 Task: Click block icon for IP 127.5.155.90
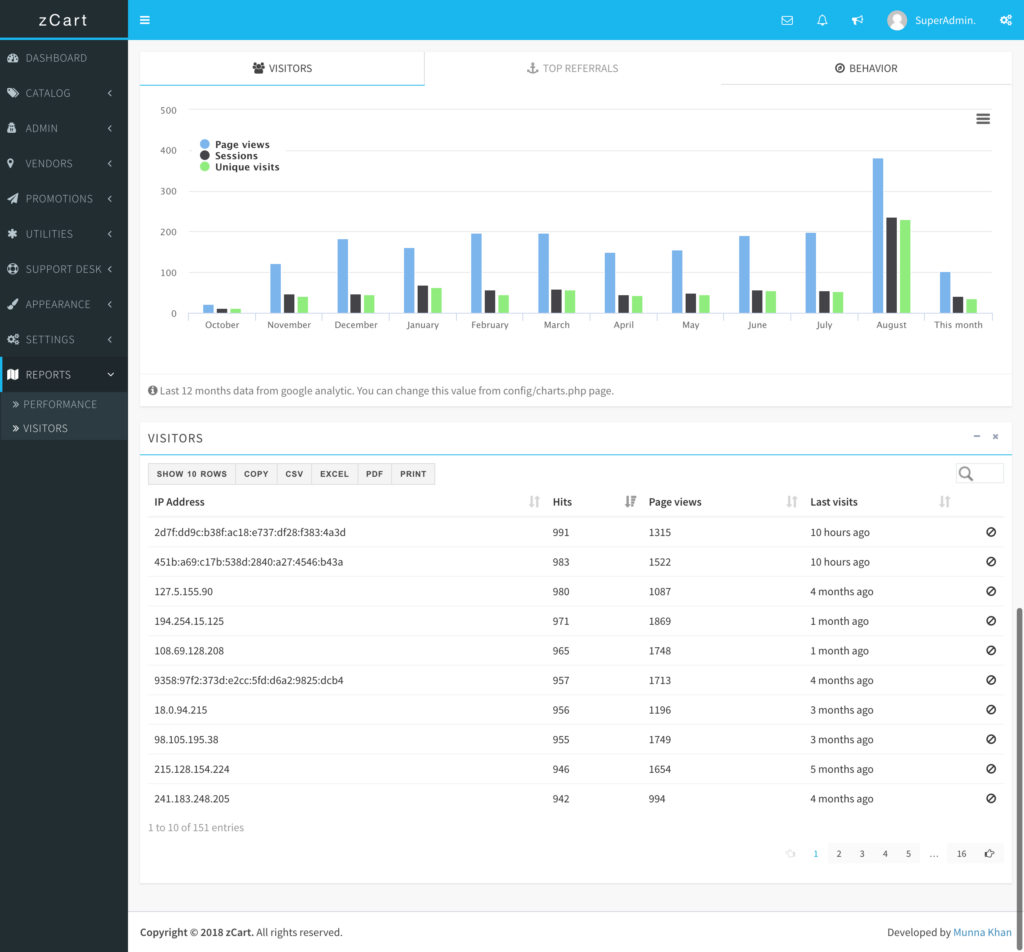(x=991, y=591)
